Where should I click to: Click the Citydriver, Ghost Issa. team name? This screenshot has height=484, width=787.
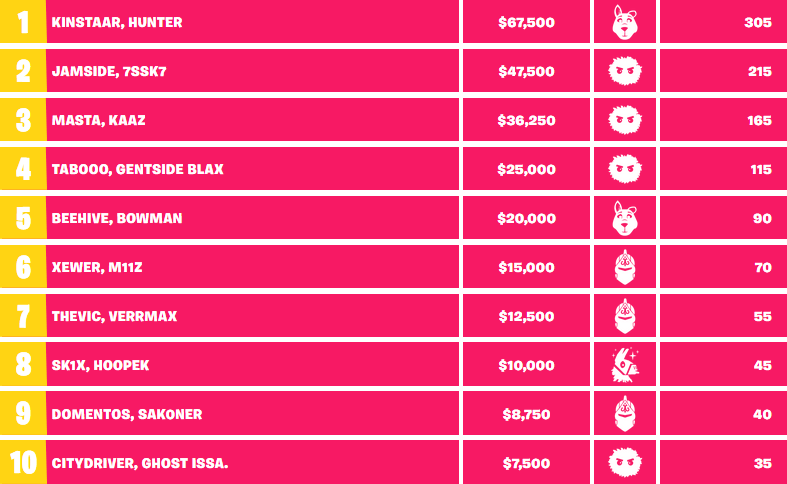point(140,463)
